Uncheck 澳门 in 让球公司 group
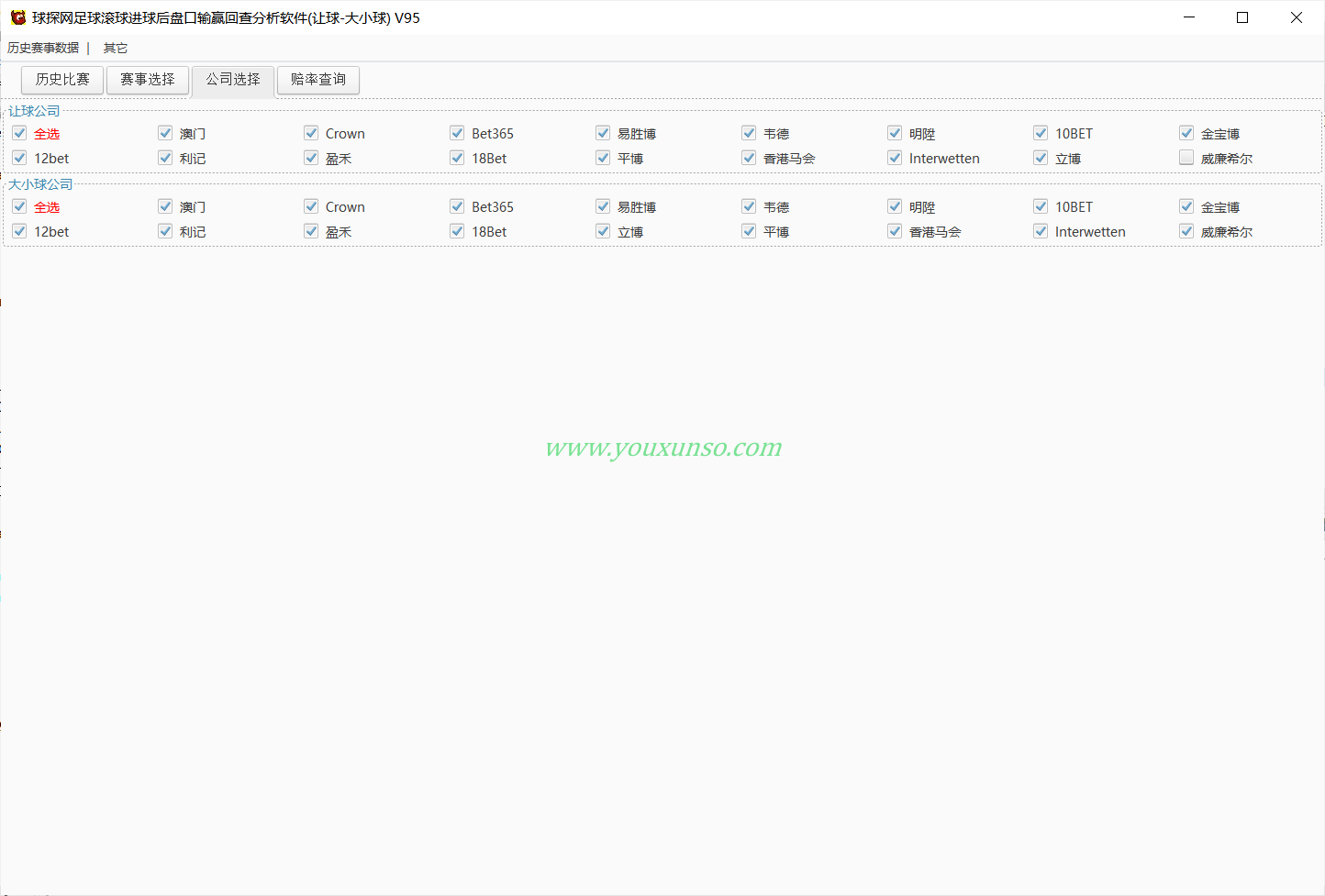The height and width of the screenshot is (896, 1325). [x=165, y=133]
